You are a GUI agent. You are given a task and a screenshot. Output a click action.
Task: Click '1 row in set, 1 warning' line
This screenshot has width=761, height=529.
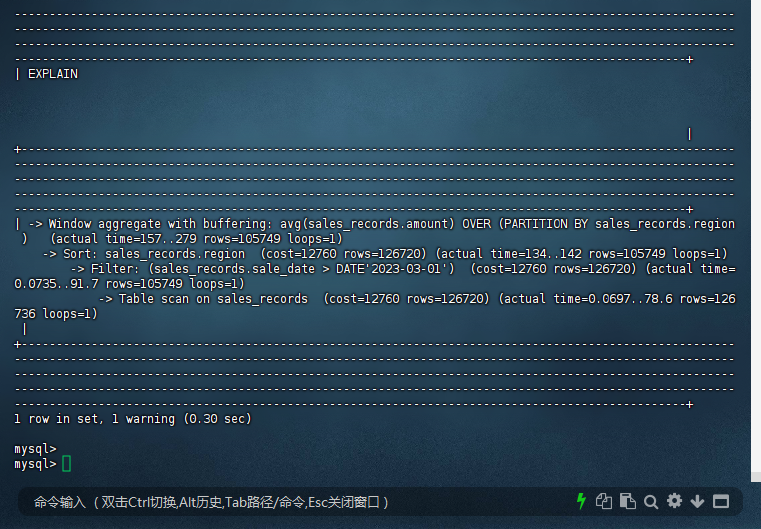(133, 419)
